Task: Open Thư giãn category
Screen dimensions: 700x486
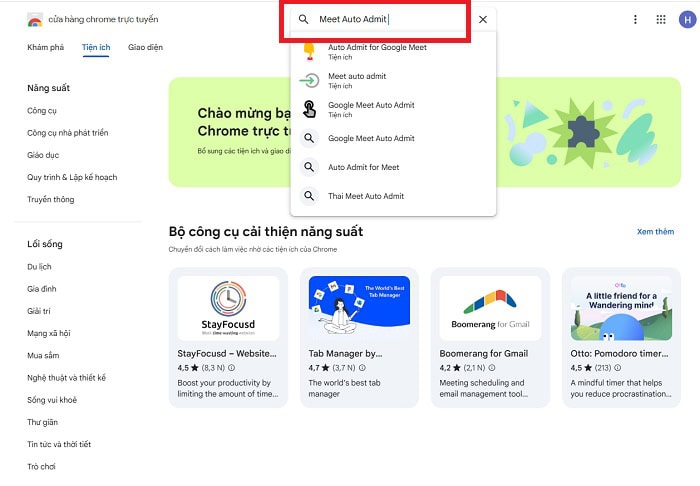Action: [x=42, y=422]
